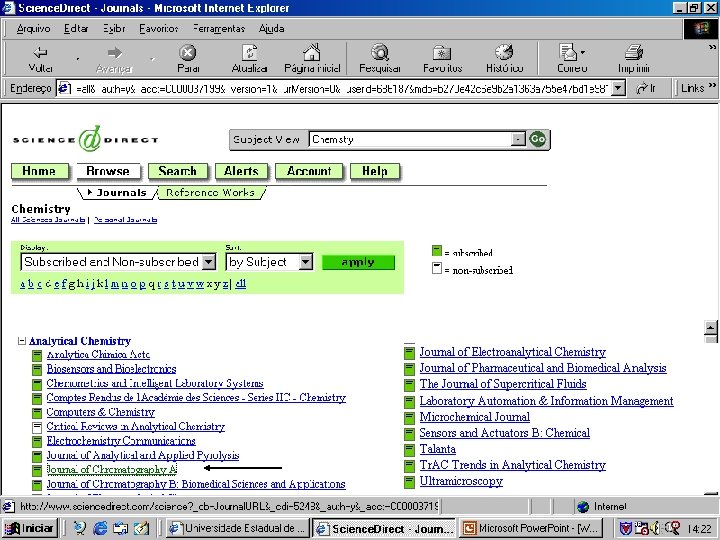Open TrAC Trends in Analytical Chemistry link
Image resolution: width=720 pixels, height=540 pixels.
point(512,465)
